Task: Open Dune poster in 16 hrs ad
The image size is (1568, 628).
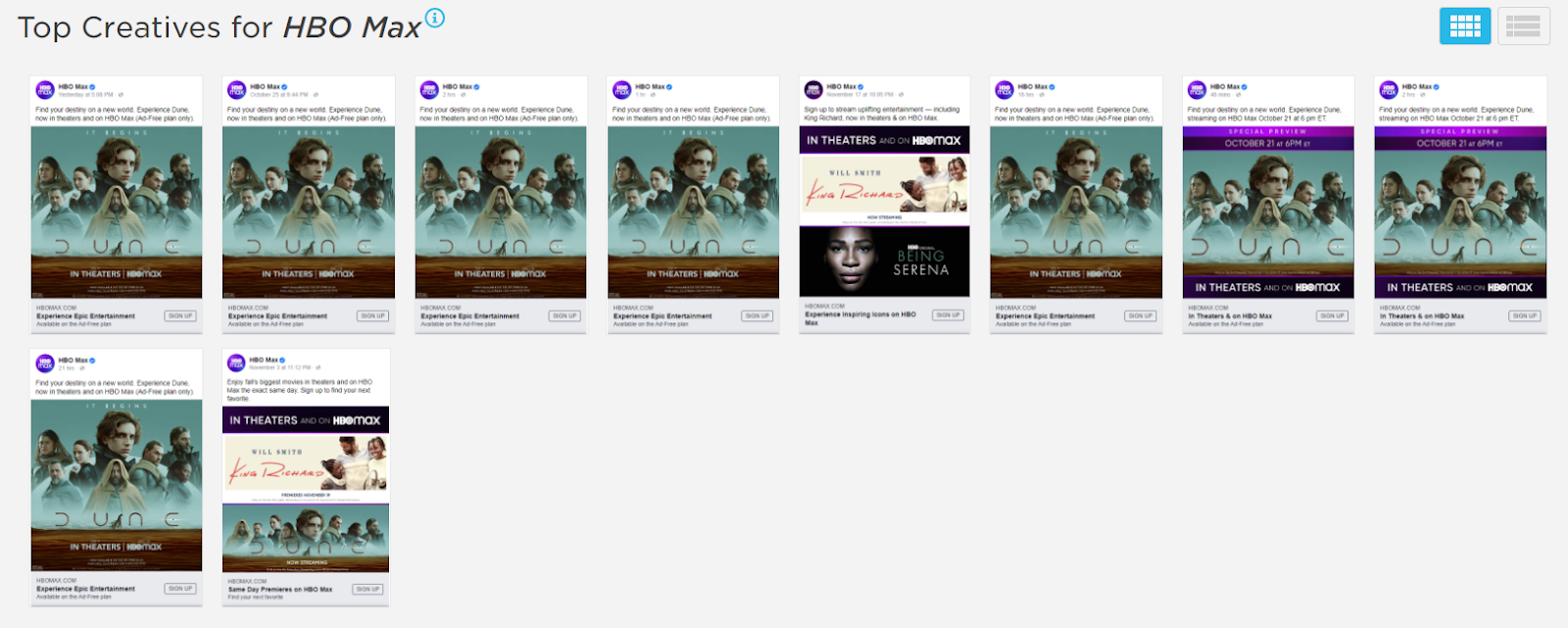Action: [1076, 212]
